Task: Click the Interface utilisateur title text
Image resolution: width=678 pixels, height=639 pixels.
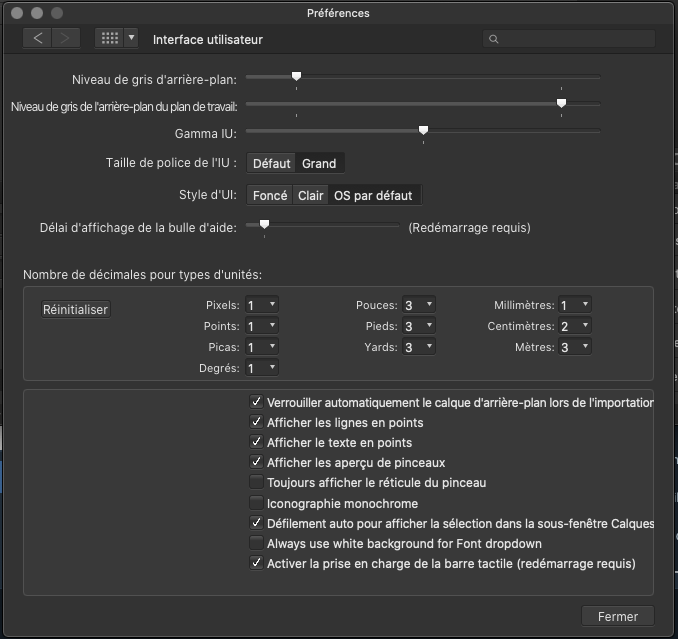Action: (208, 40)
